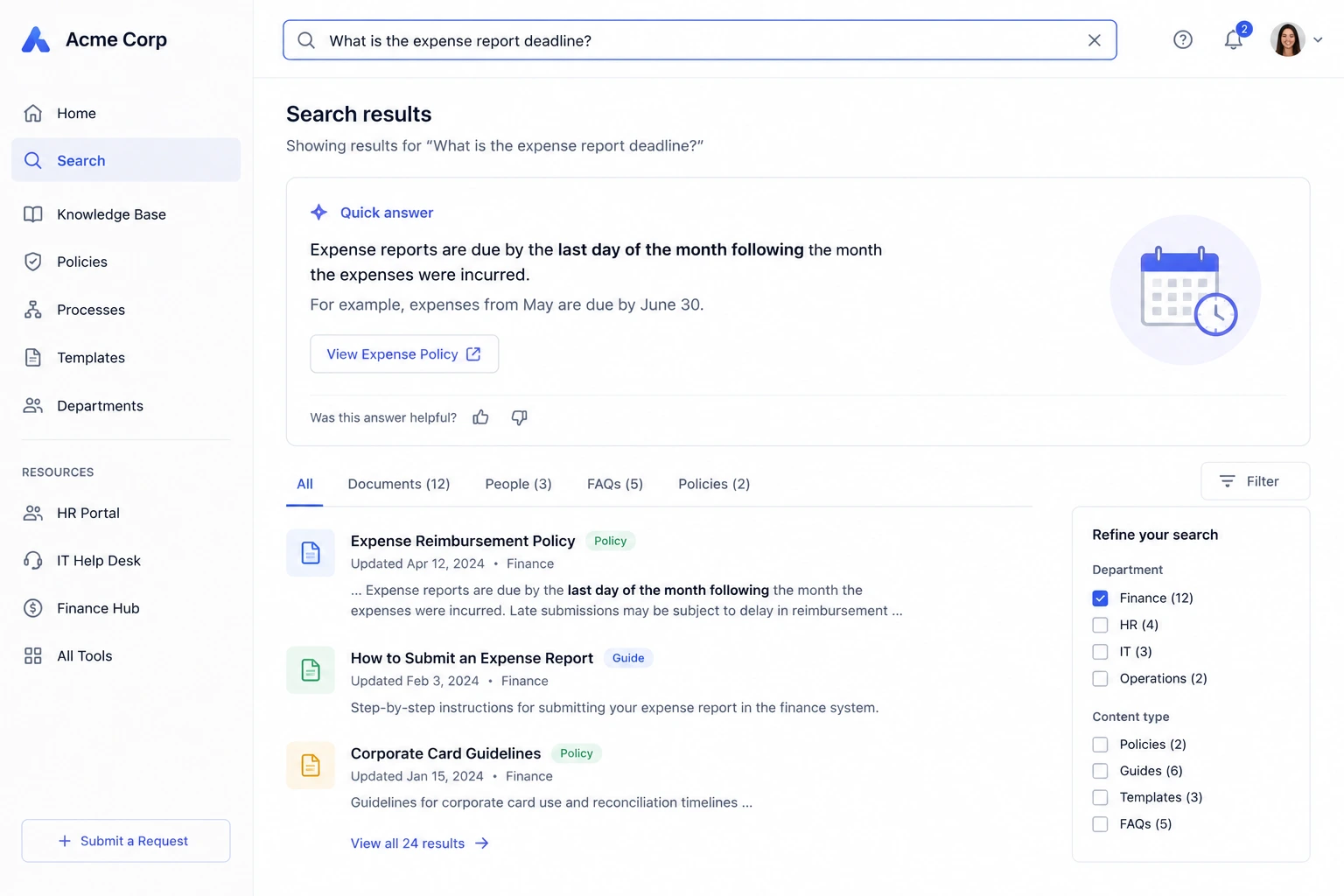Open Knowledge Base in sidebar
1344x896 pixels.
pos(126,214)
